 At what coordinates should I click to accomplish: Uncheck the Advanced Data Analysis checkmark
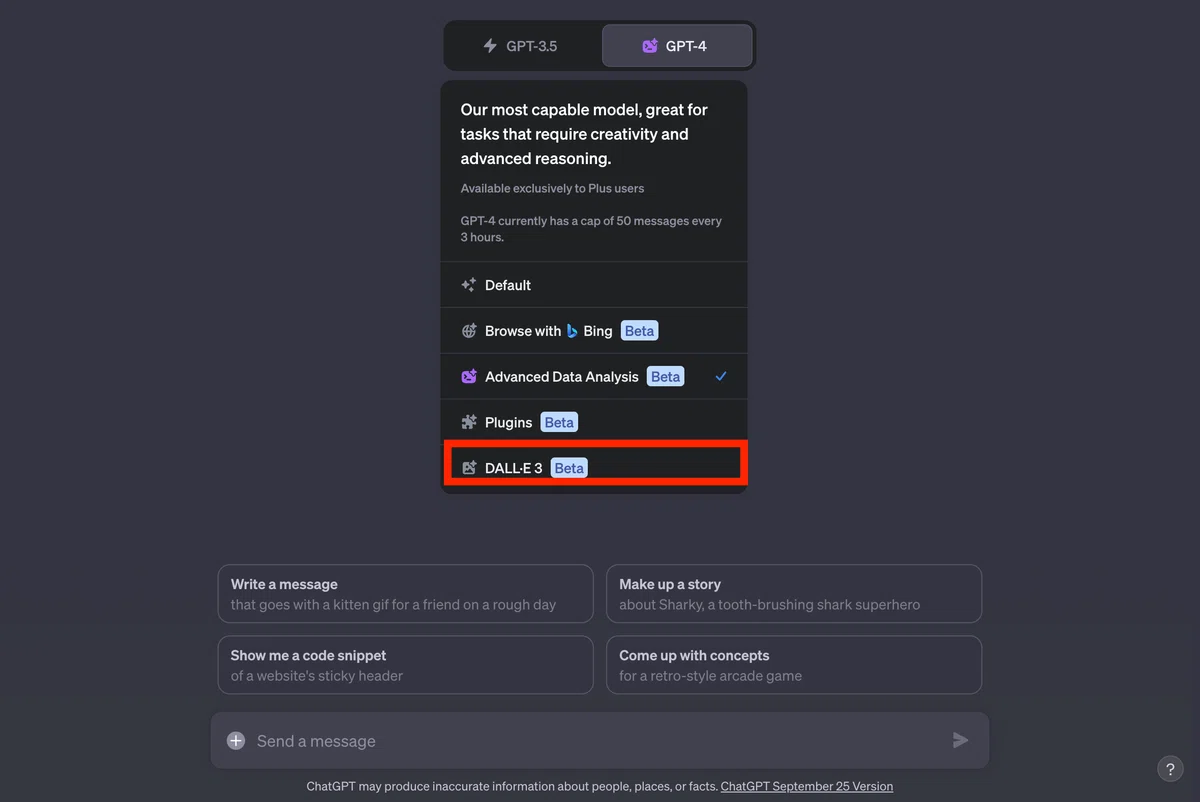coord(721,377)
